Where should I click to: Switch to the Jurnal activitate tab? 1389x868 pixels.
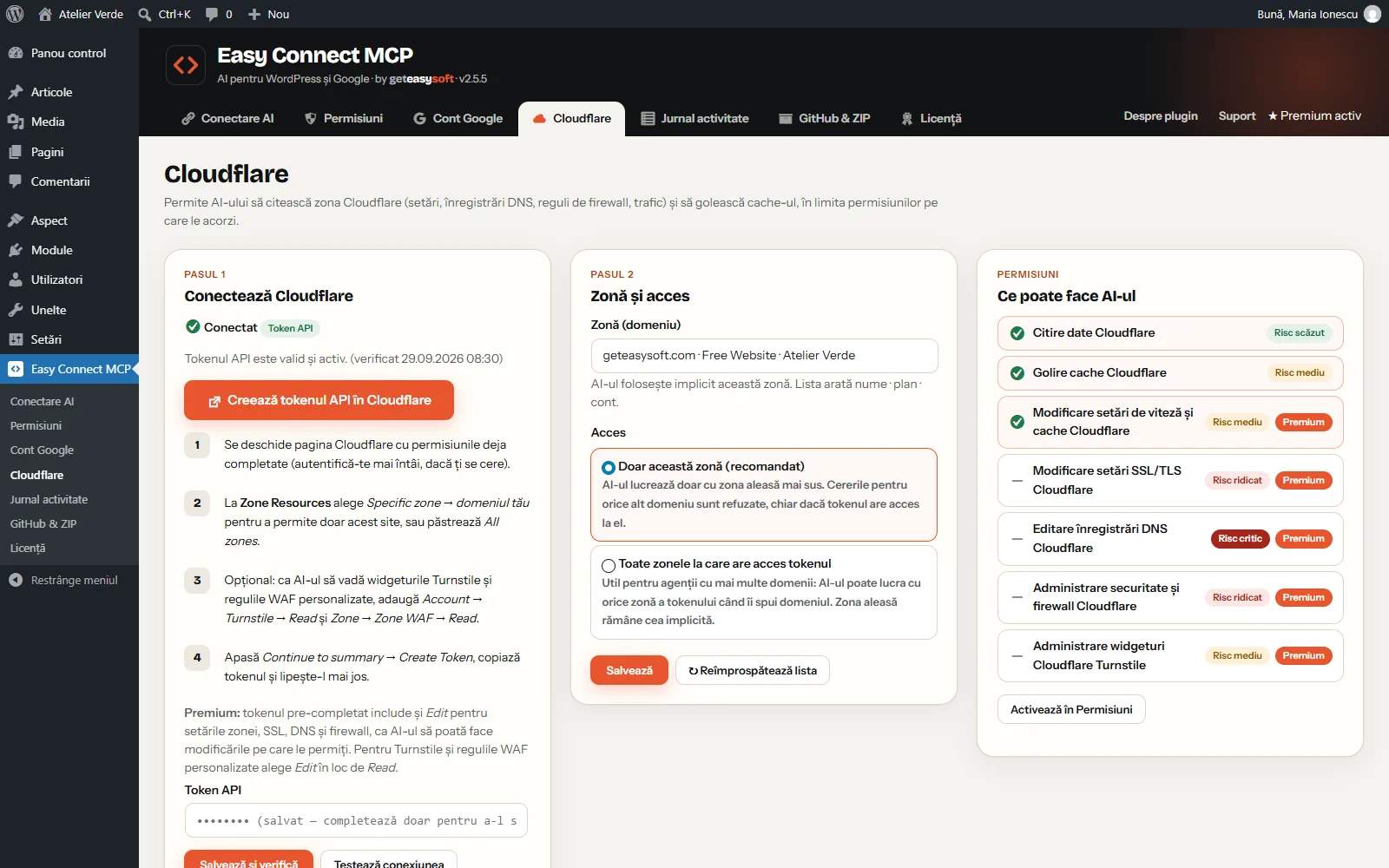click(694, 118)
